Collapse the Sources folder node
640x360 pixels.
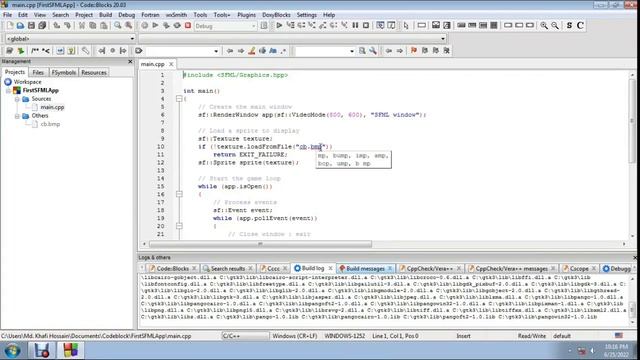click(17, 99)
